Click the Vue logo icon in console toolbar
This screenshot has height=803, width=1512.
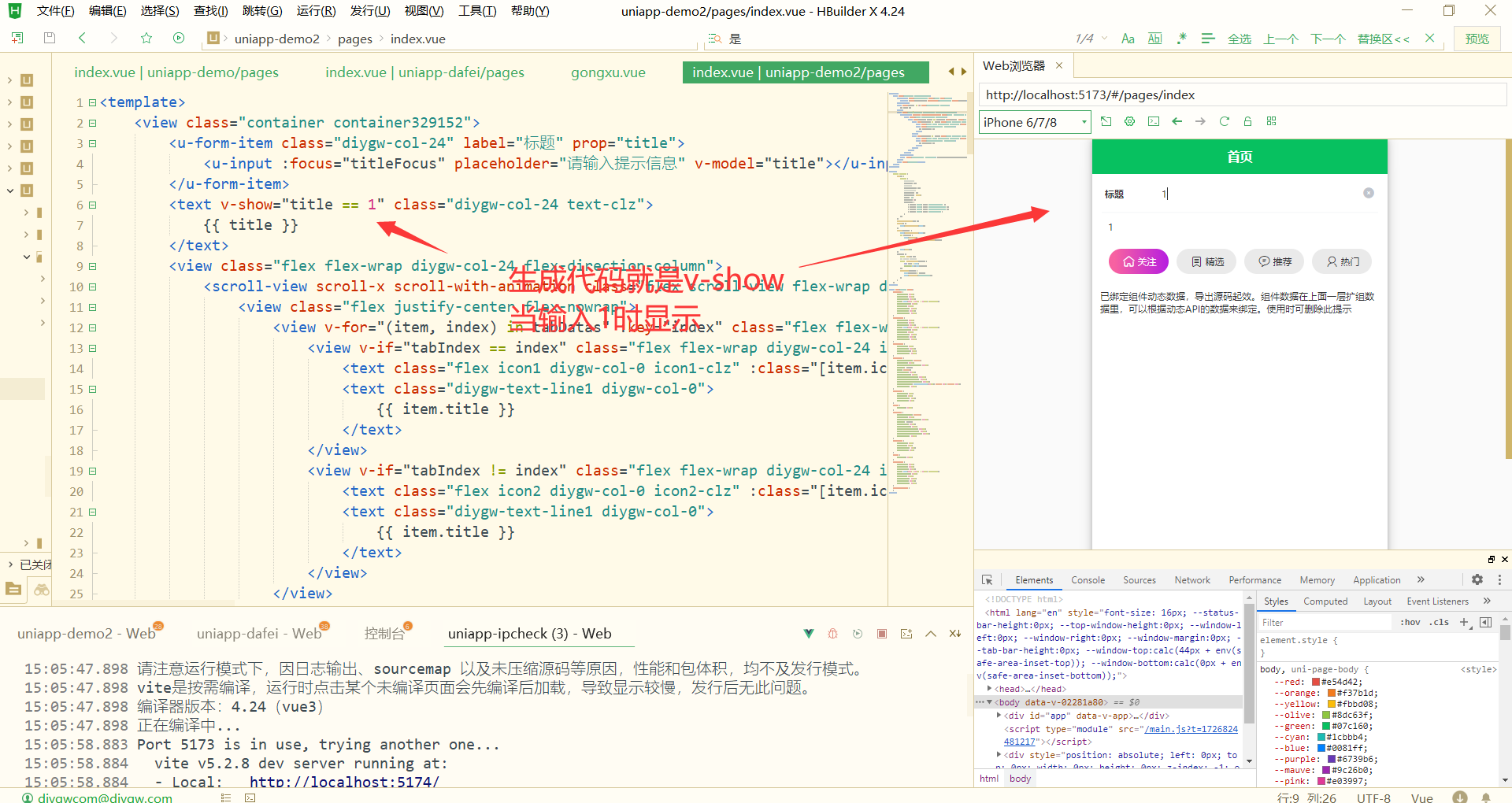pyautogui.click(x=809, y=633)
